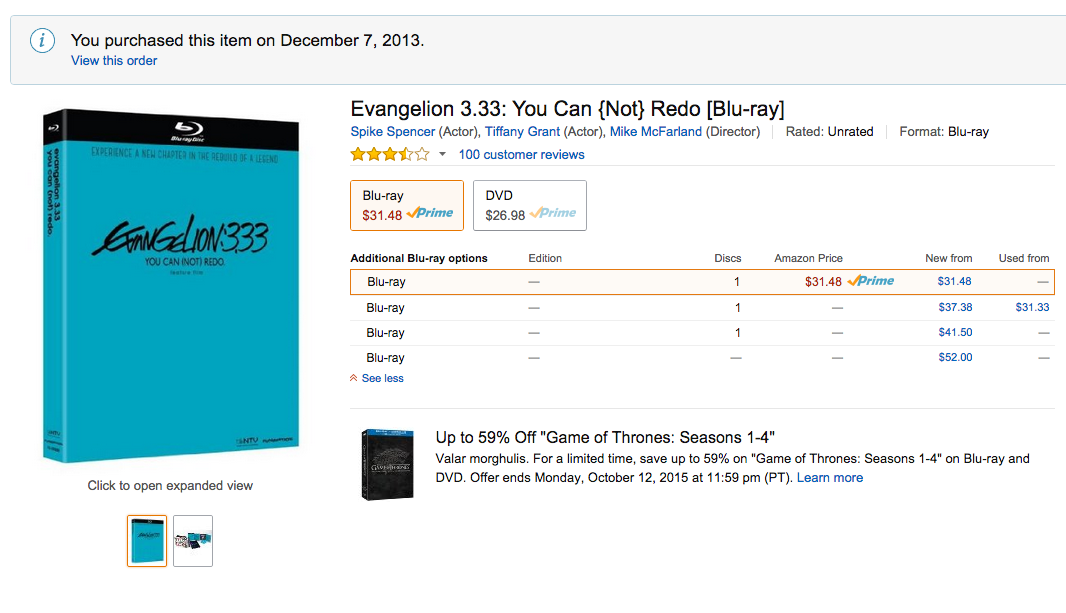1066x613 pixels.
Task: Open View this order link
Action: click(x=114, y=60)
